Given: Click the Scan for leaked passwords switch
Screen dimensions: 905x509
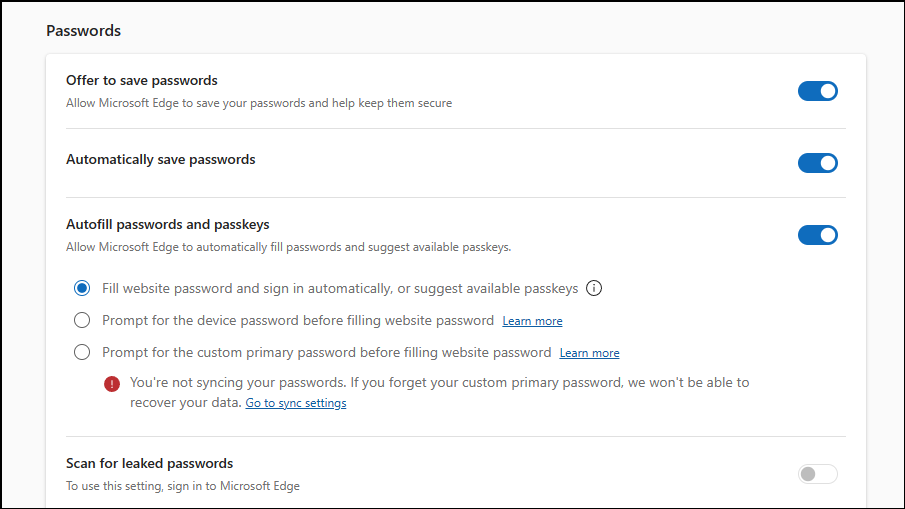Looking at the screenshot, I should [817, 474].
